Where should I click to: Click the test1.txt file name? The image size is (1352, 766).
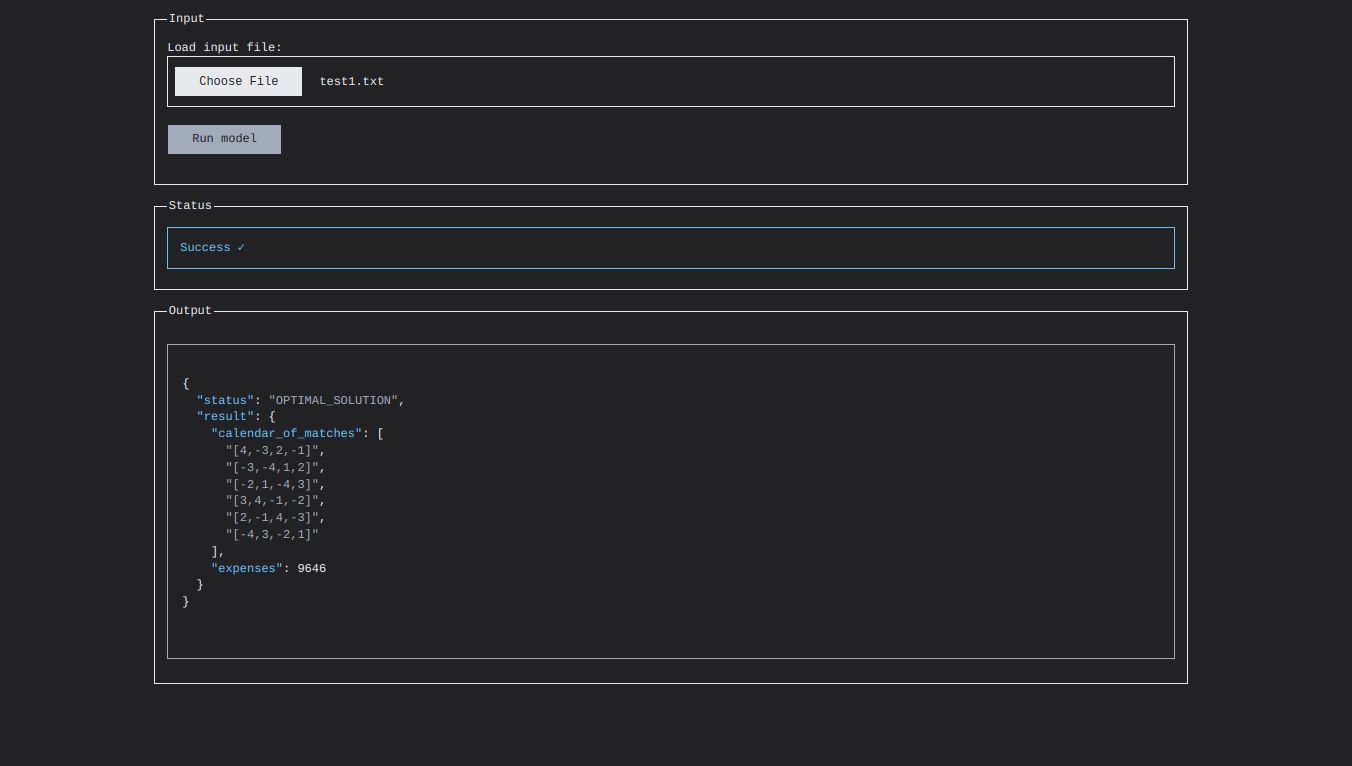pyautogui.click(x=351, y=82)
